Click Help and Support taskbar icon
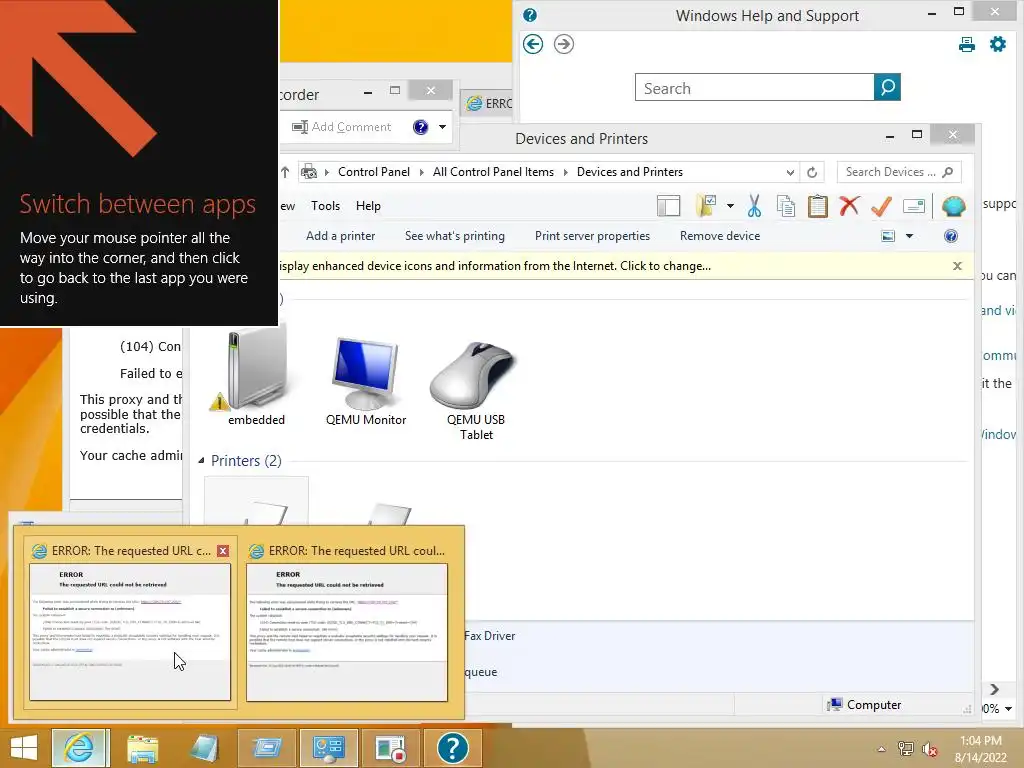The width and height of the screenshot is (1024, 768). click(453, 748)
